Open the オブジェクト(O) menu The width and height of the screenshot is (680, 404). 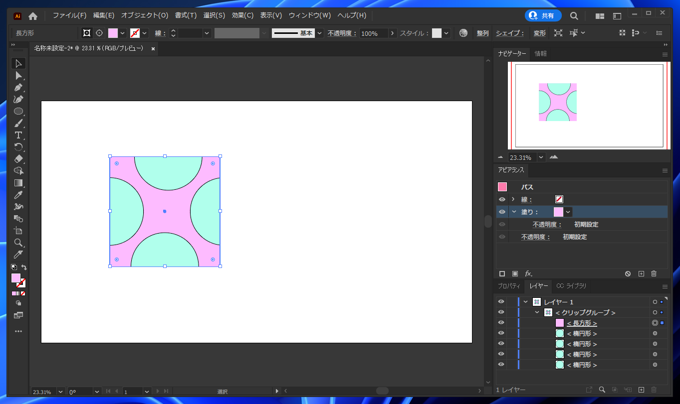click(x=144, y=16)
